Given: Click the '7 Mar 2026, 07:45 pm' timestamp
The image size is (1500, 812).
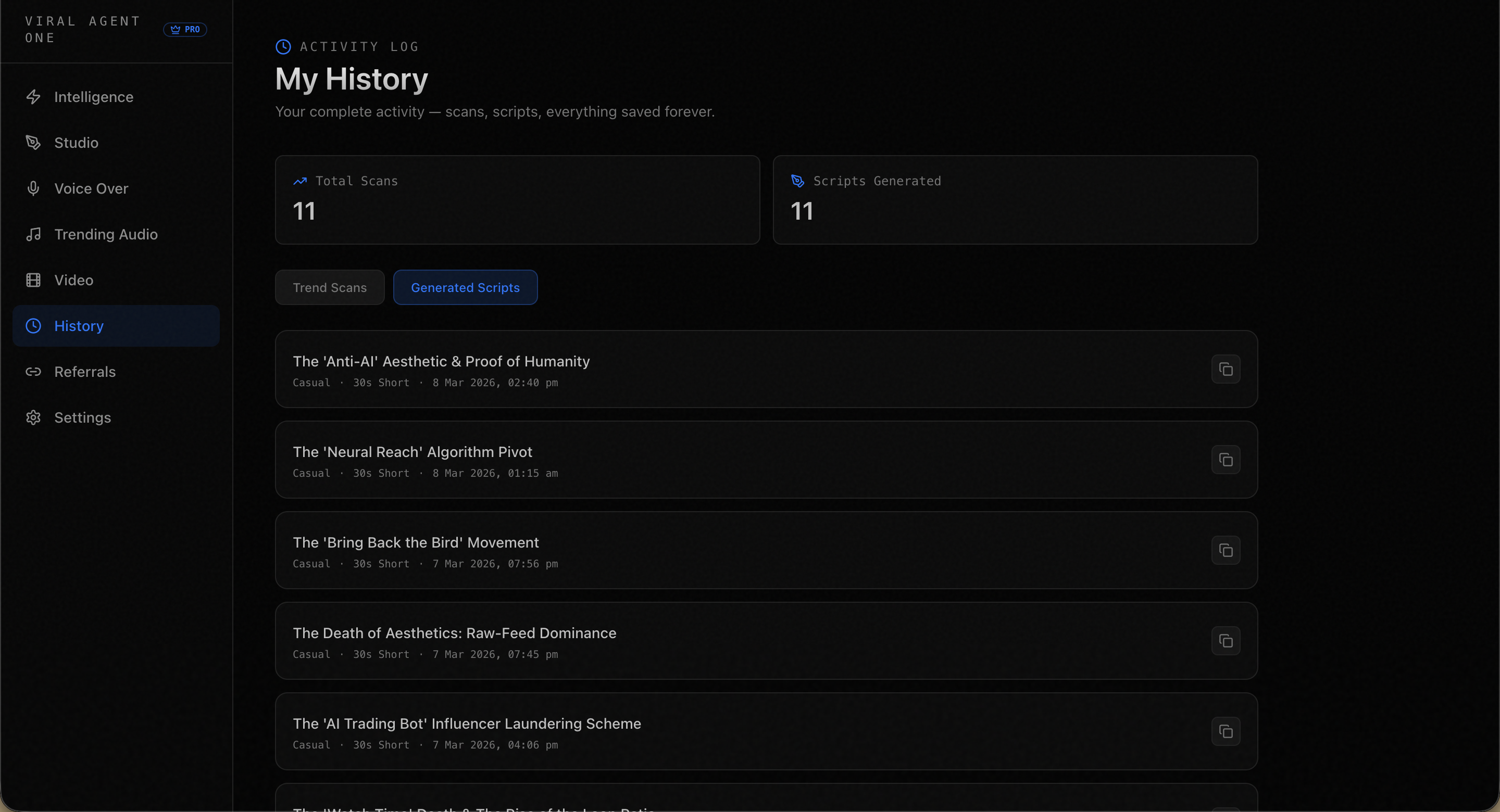Looking at the screenshot, I should [495, 654].
